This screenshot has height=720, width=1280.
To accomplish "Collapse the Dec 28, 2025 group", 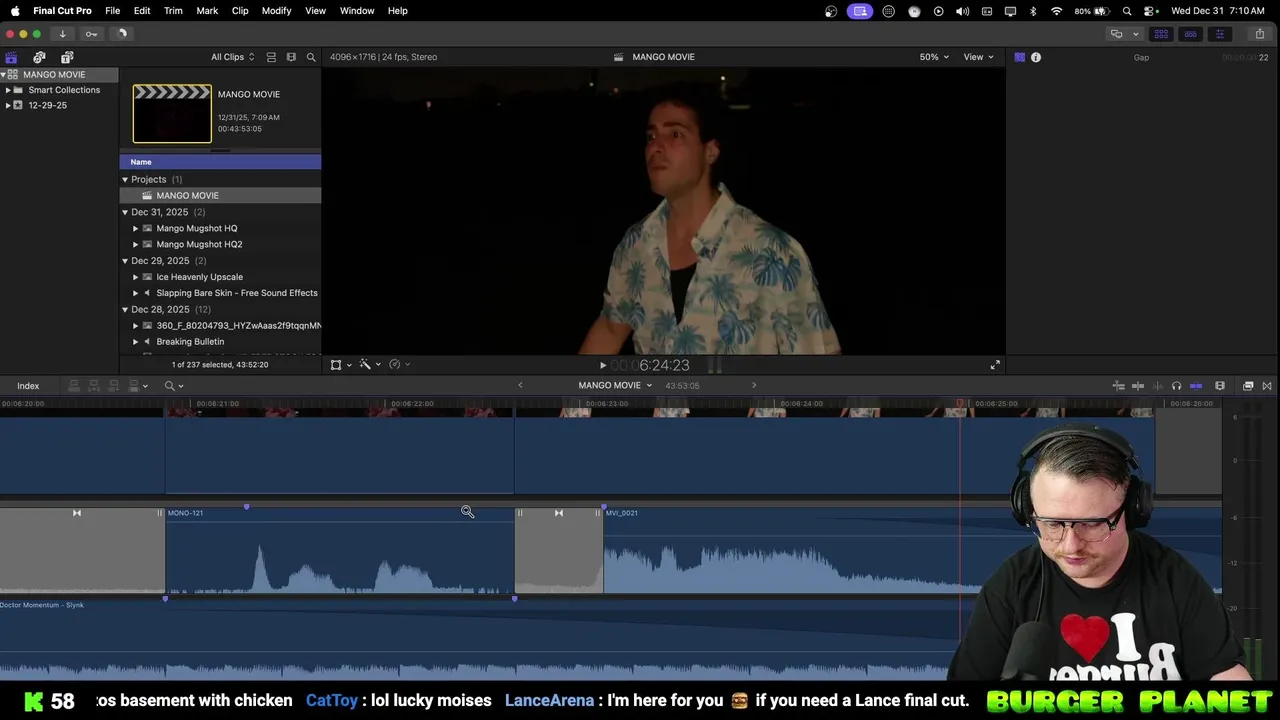I will [125, 310].
